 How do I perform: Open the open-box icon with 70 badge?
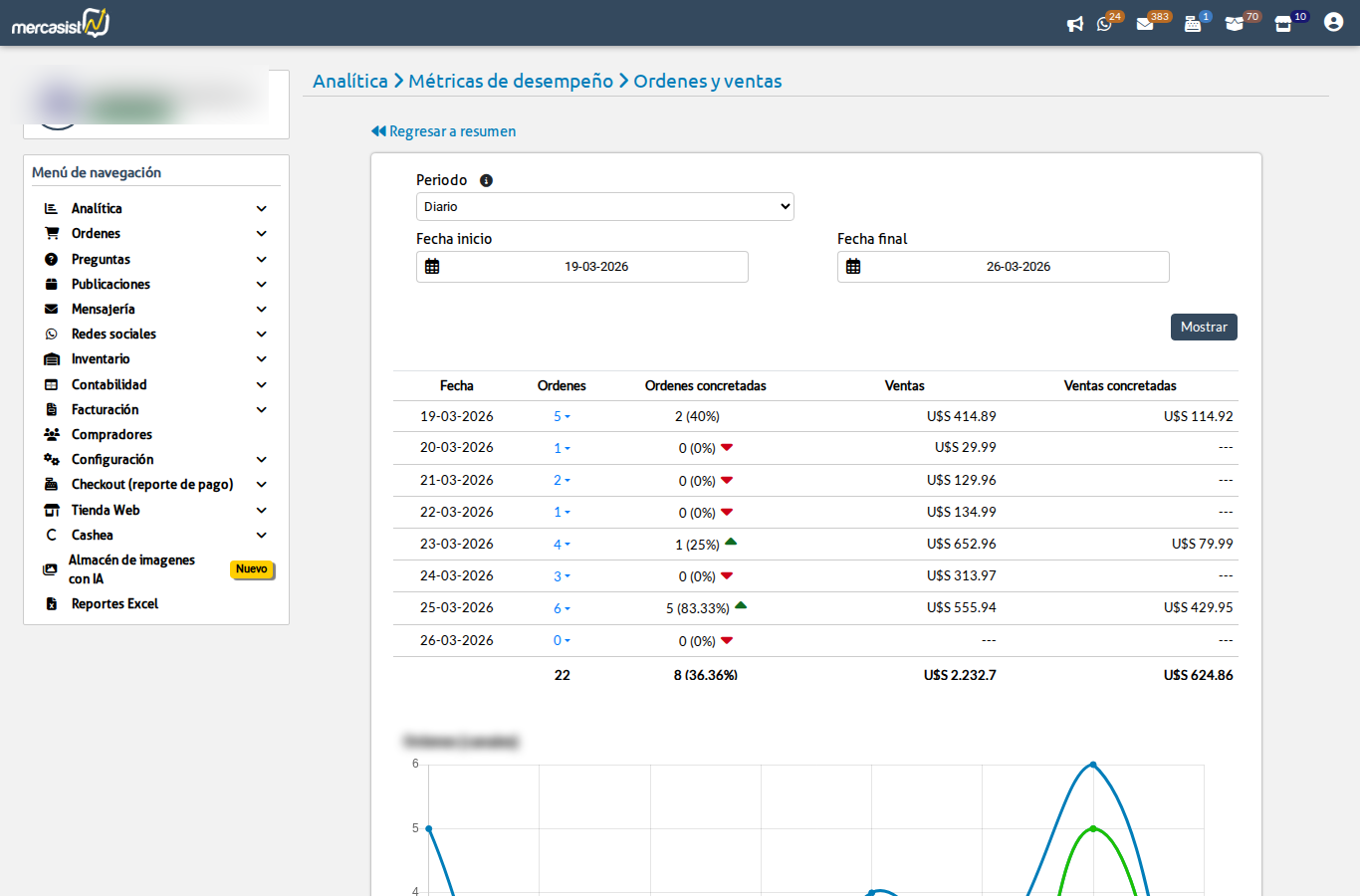(1235, 24)
